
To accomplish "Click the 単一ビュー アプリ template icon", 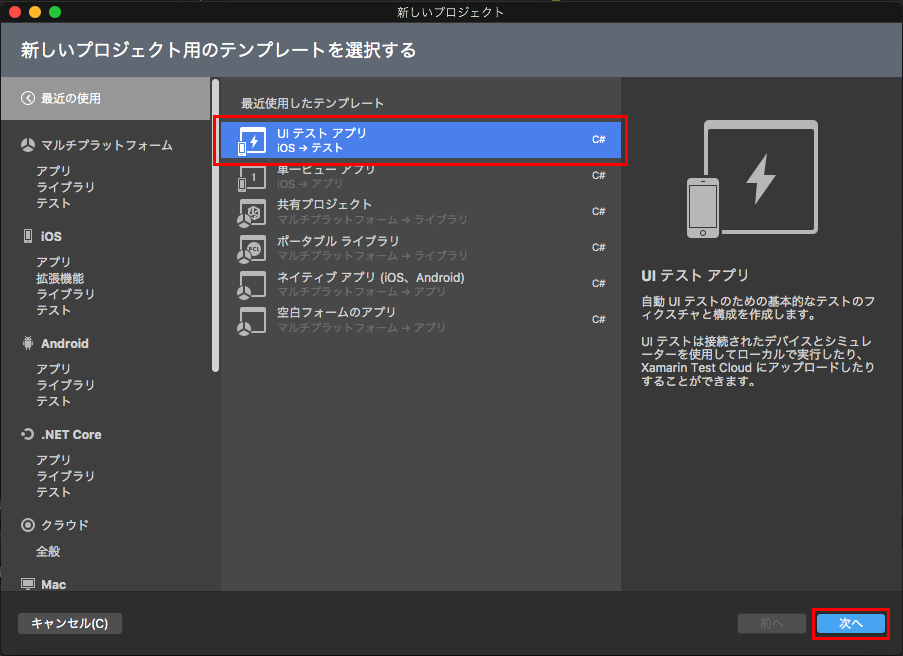I will click(x=252, y=177).
